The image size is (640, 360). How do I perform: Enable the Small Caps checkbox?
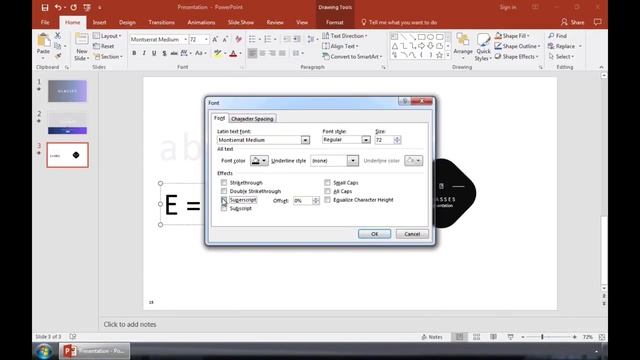327,182
